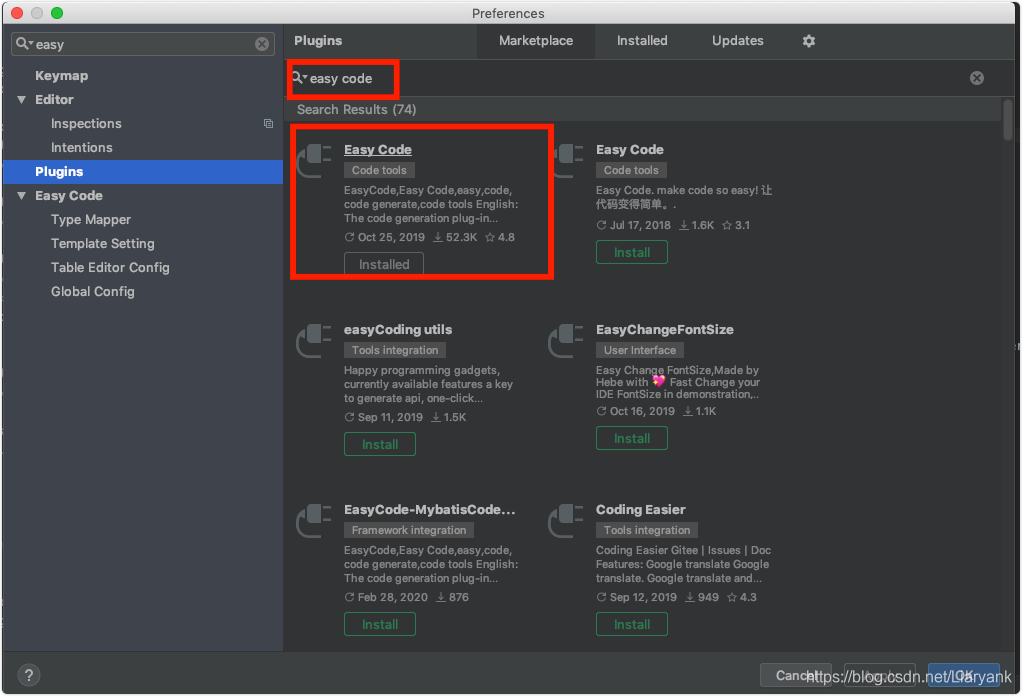1022x696 pixels.
Task: Open the Coding Easier plugin title
Action: 640,510
